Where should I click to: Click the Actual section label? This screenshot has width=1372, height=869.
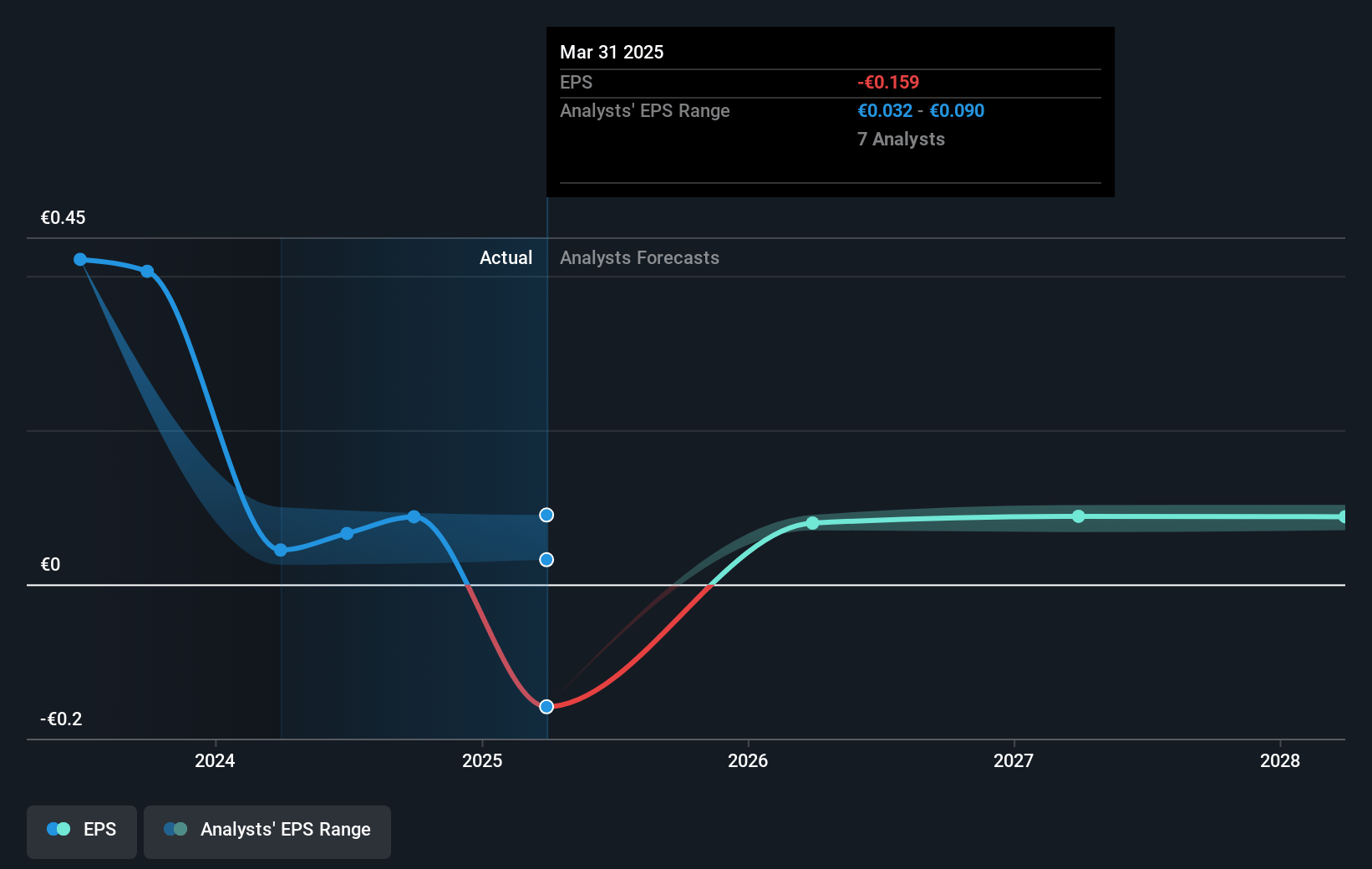point(506,258)
